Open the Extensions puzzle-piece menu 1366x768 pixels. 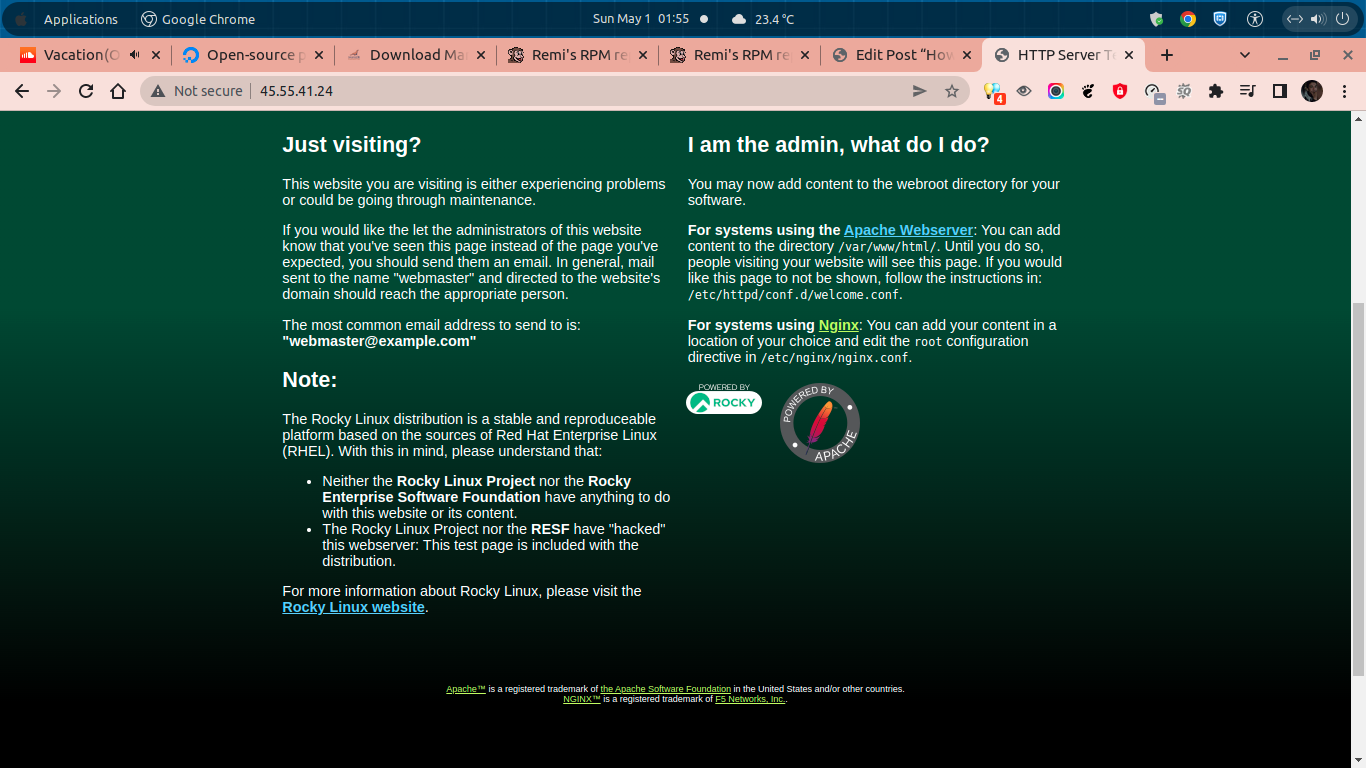1216,91
